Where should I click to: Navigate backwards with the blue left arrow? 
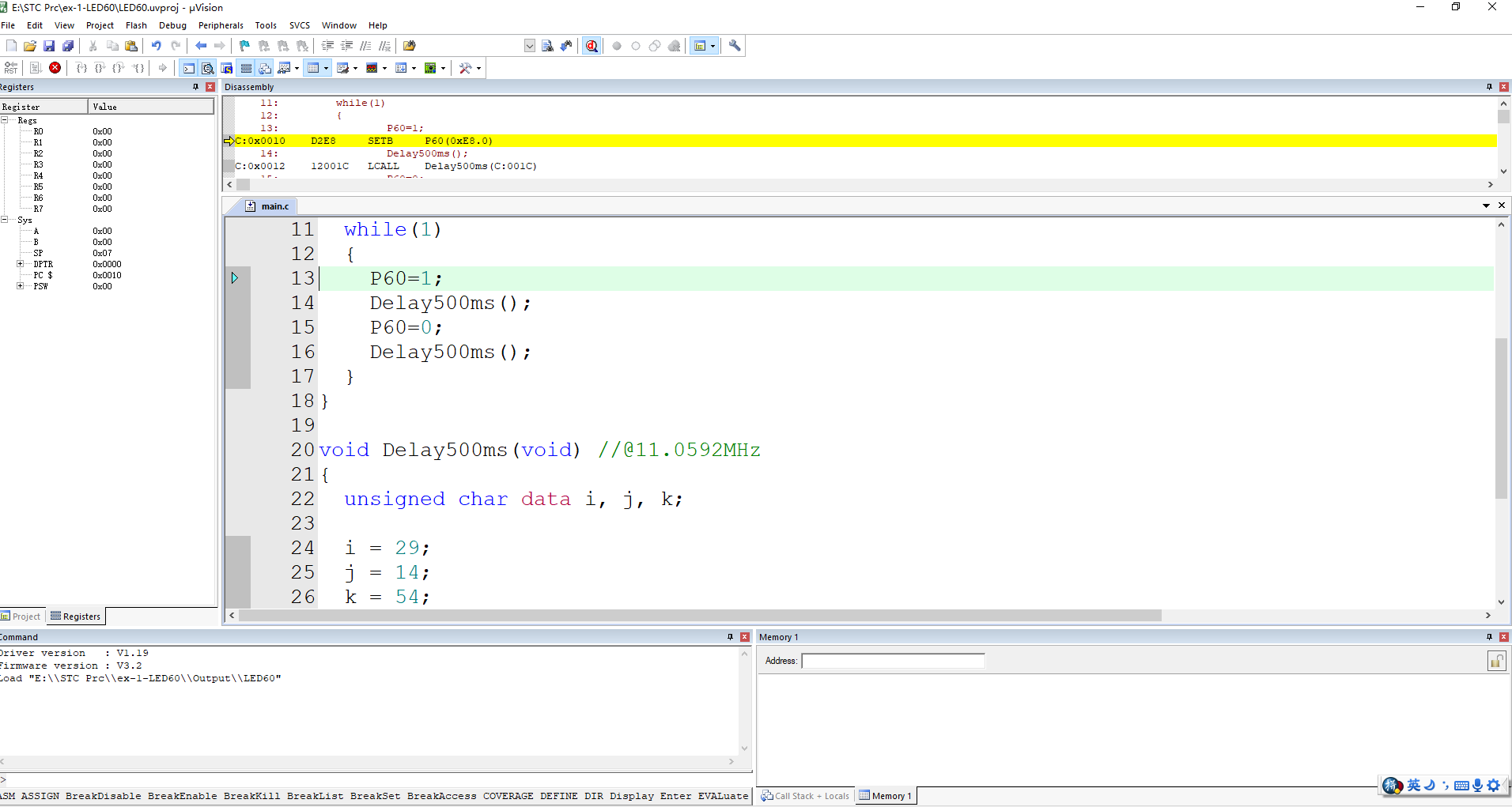tap(201, 46)
